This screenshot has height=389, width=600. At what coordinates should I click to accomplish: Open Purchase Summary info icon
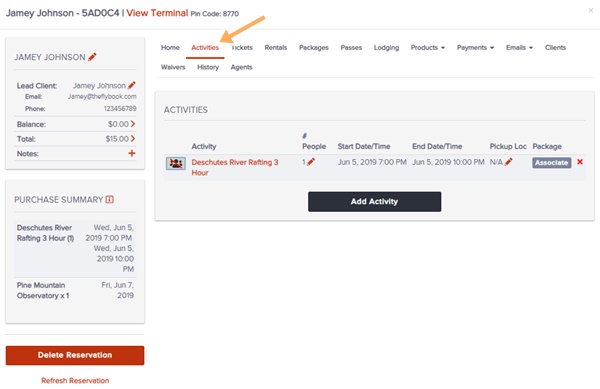click(x=109, y=200)
